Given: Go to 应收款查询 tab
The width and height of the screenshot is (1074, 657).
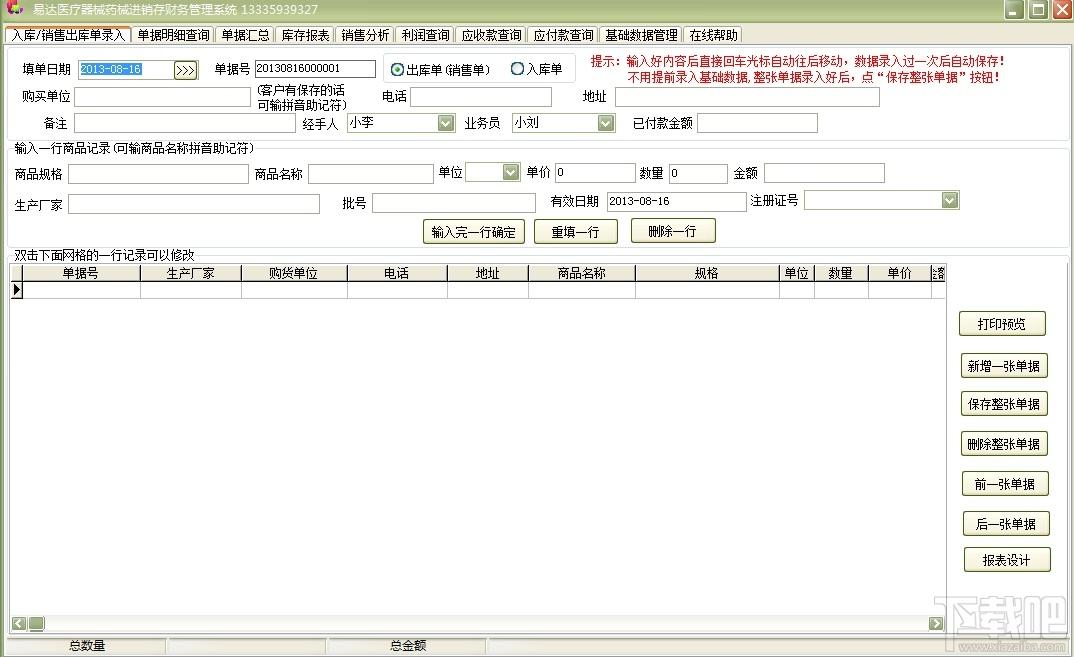Looking at the screenshot, I should click(490, 35).
